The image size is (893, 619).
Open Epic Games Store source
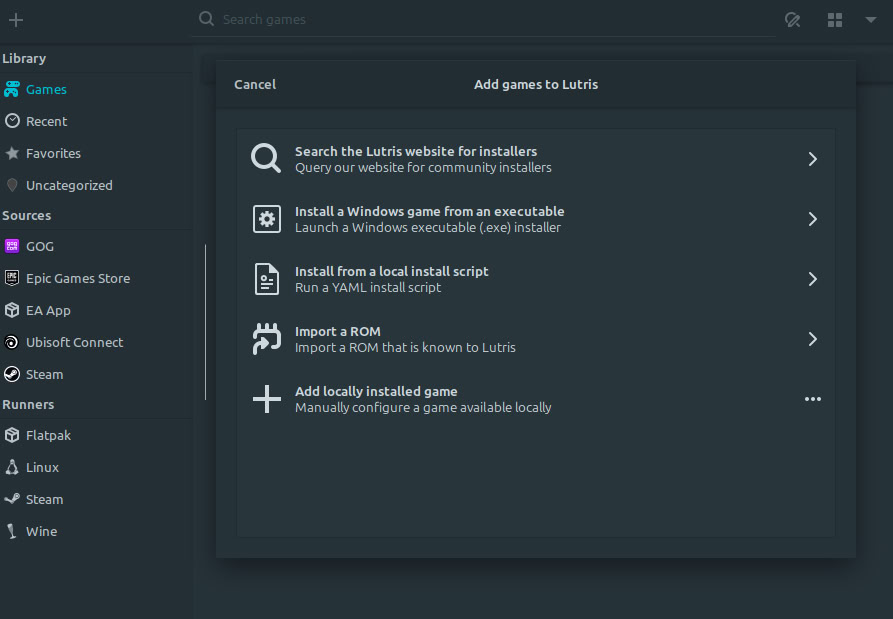96,278
